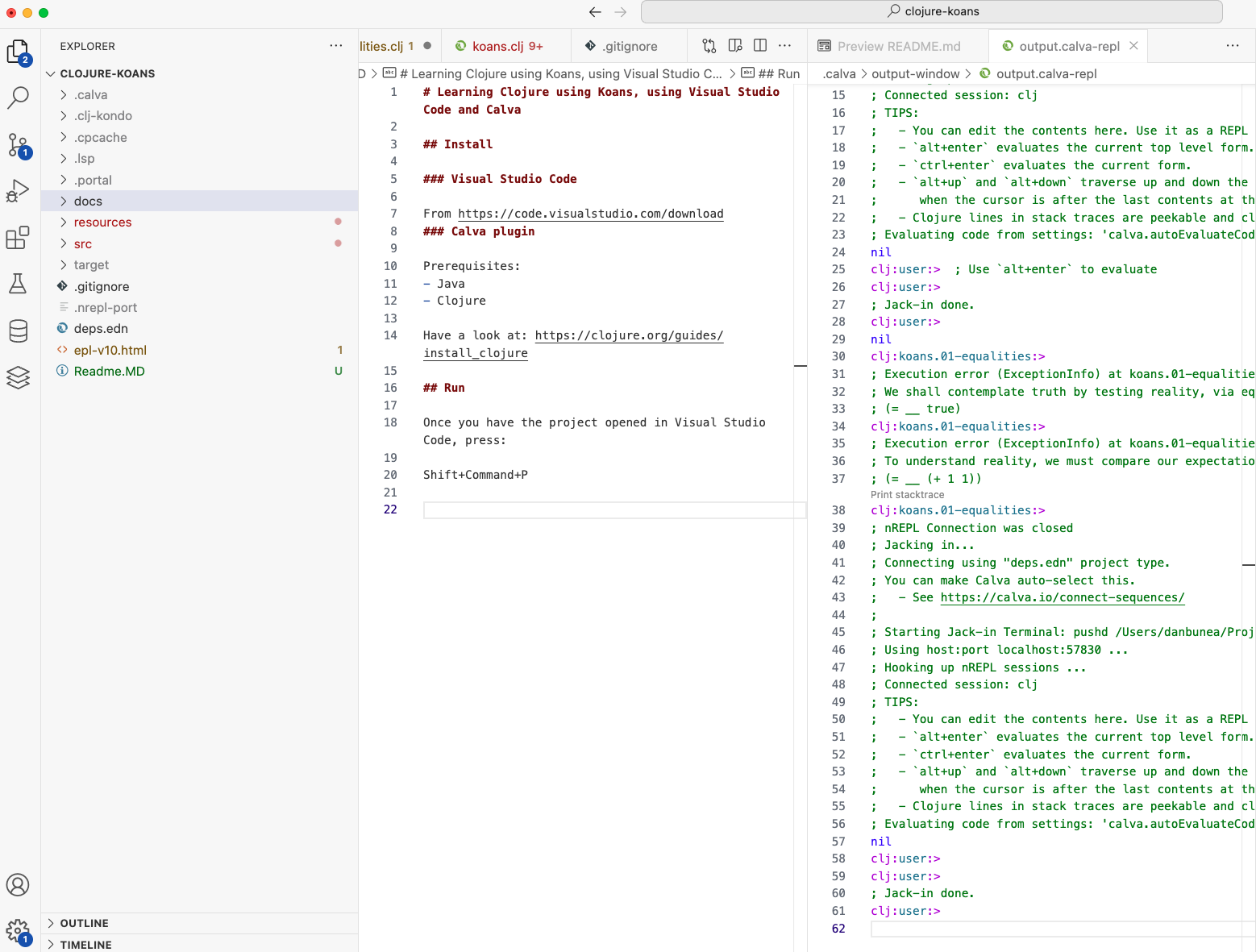Open Explorer views and more actions menu
This screenshot has width=1256, height=952.
coord(336,46)
